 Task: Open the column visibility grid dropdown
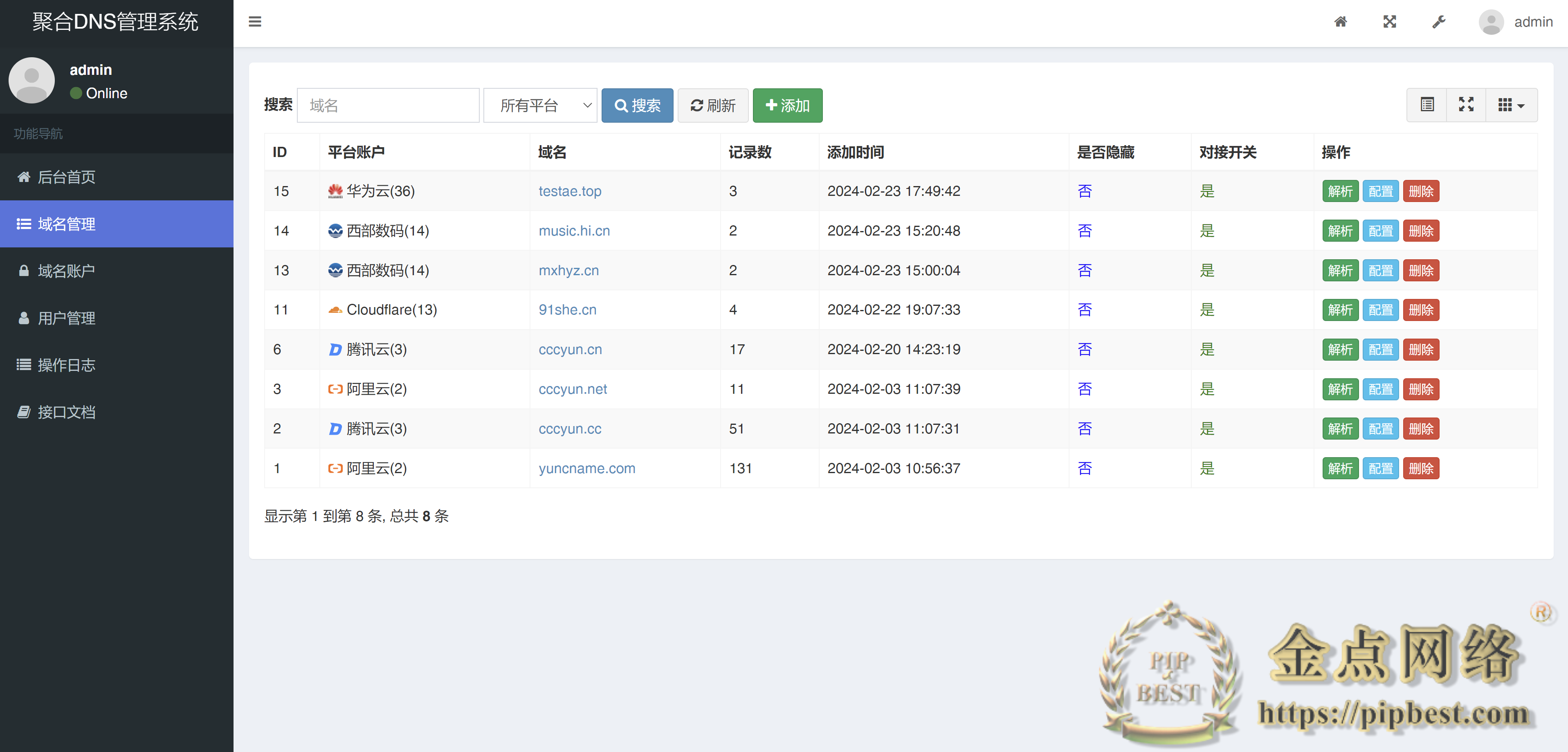tap(1512, 105)
